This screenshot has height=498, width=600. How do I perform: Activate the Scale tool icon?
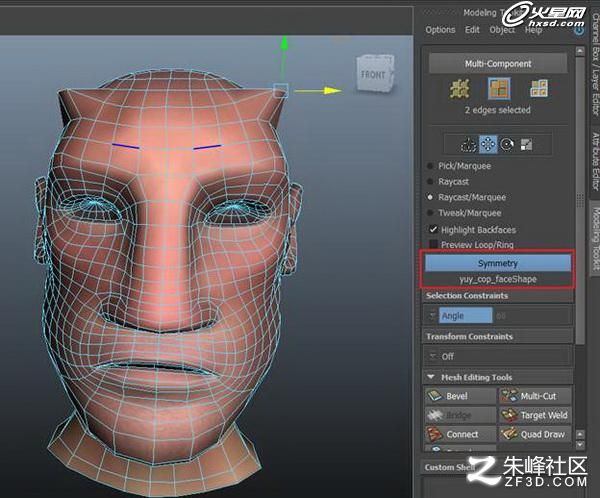pyautogui.click(x=526, y=144)
